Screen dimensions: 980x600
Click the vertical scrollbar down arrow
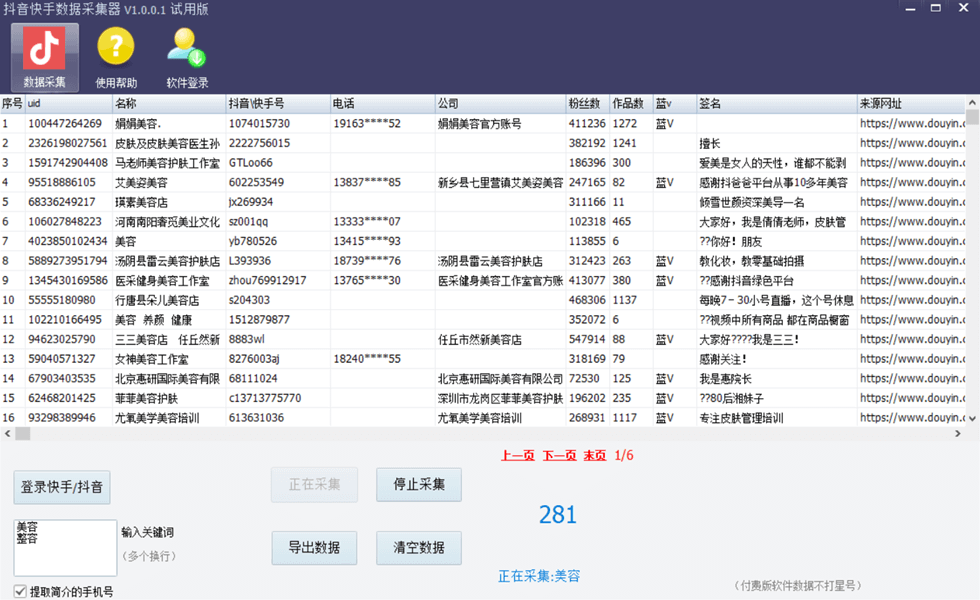click(x=972, y=419)
